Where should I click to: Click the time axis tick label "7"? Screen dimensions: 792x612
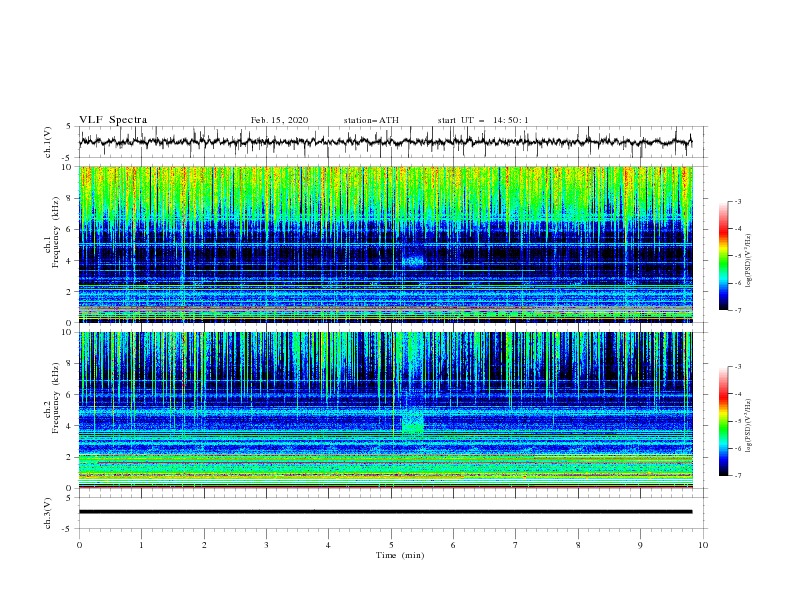[x=516, y=545]
